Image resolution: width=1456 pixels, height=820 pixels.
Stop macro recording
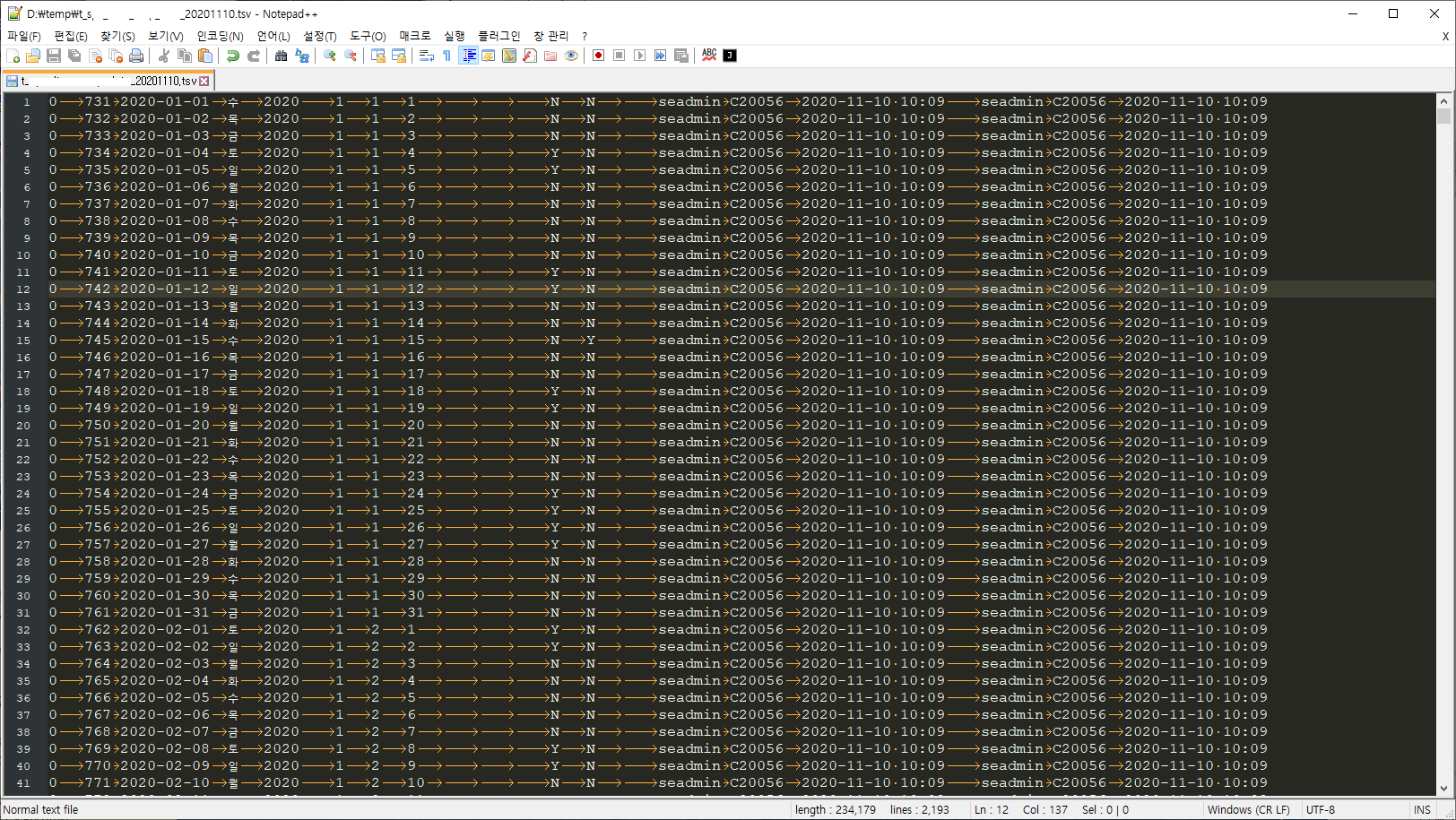tap(620, 56)
